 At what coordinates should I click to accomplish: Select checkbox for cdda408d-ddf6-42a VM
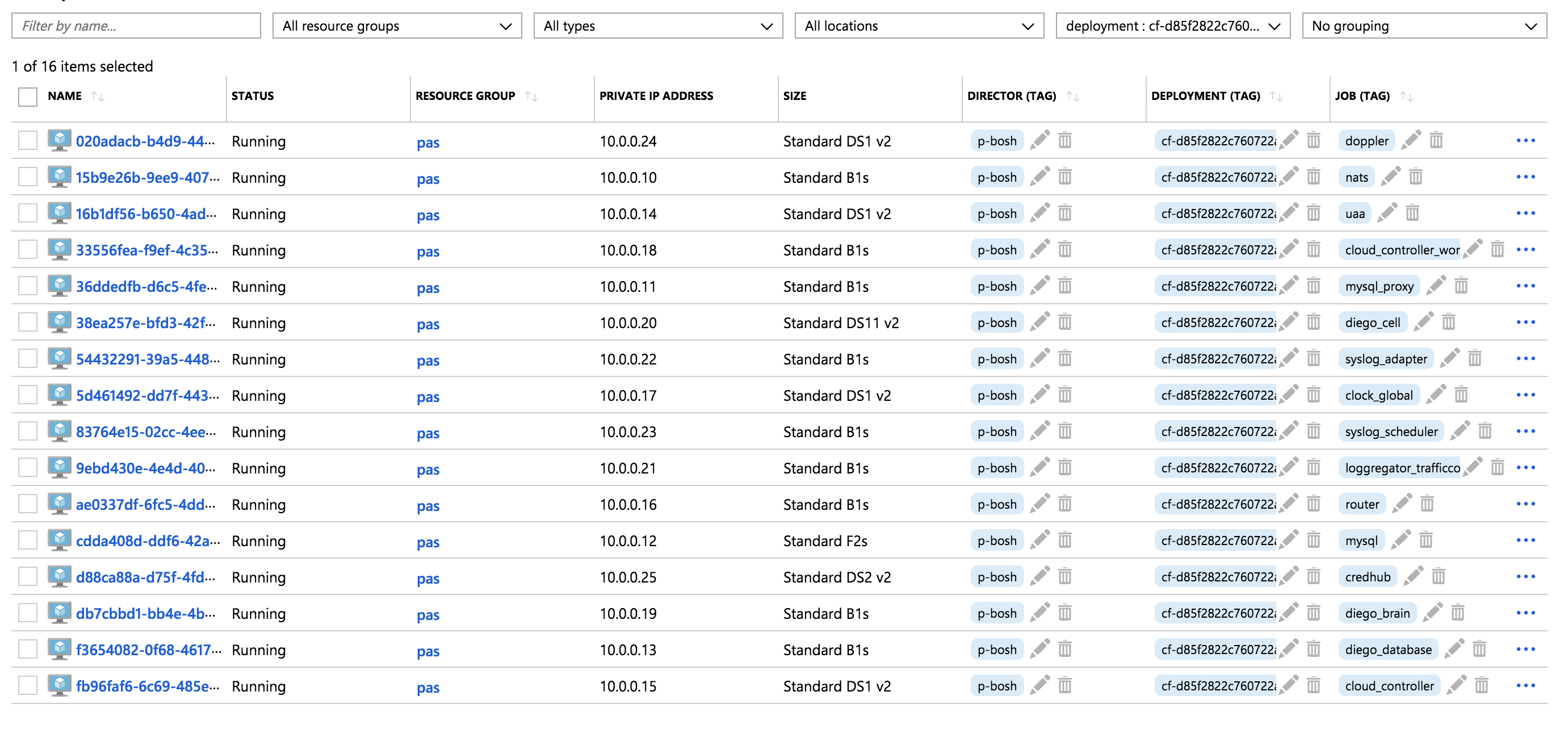click(27, 541)
